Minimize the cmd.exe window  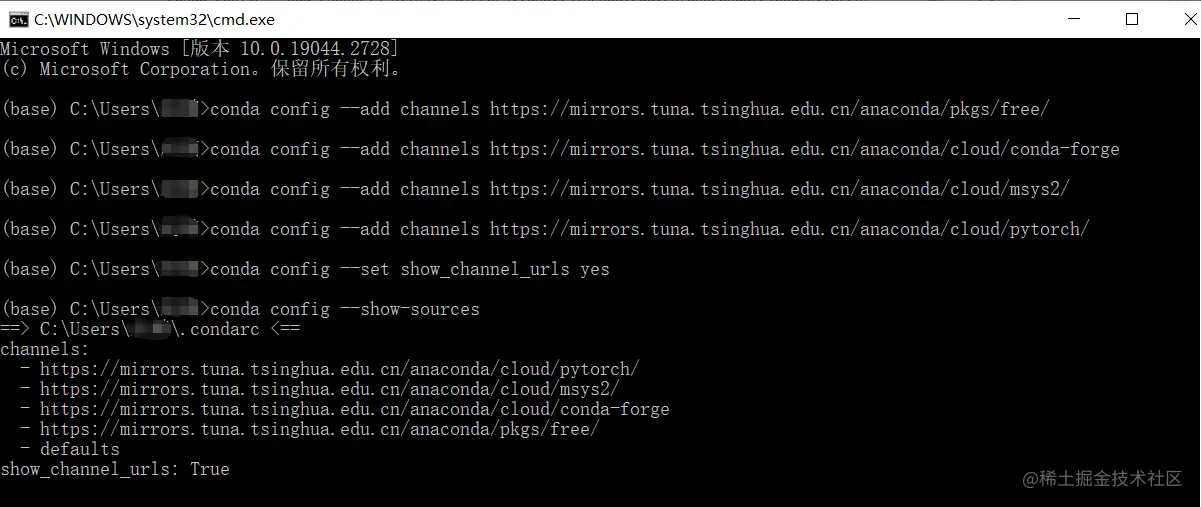[1074, 19]
